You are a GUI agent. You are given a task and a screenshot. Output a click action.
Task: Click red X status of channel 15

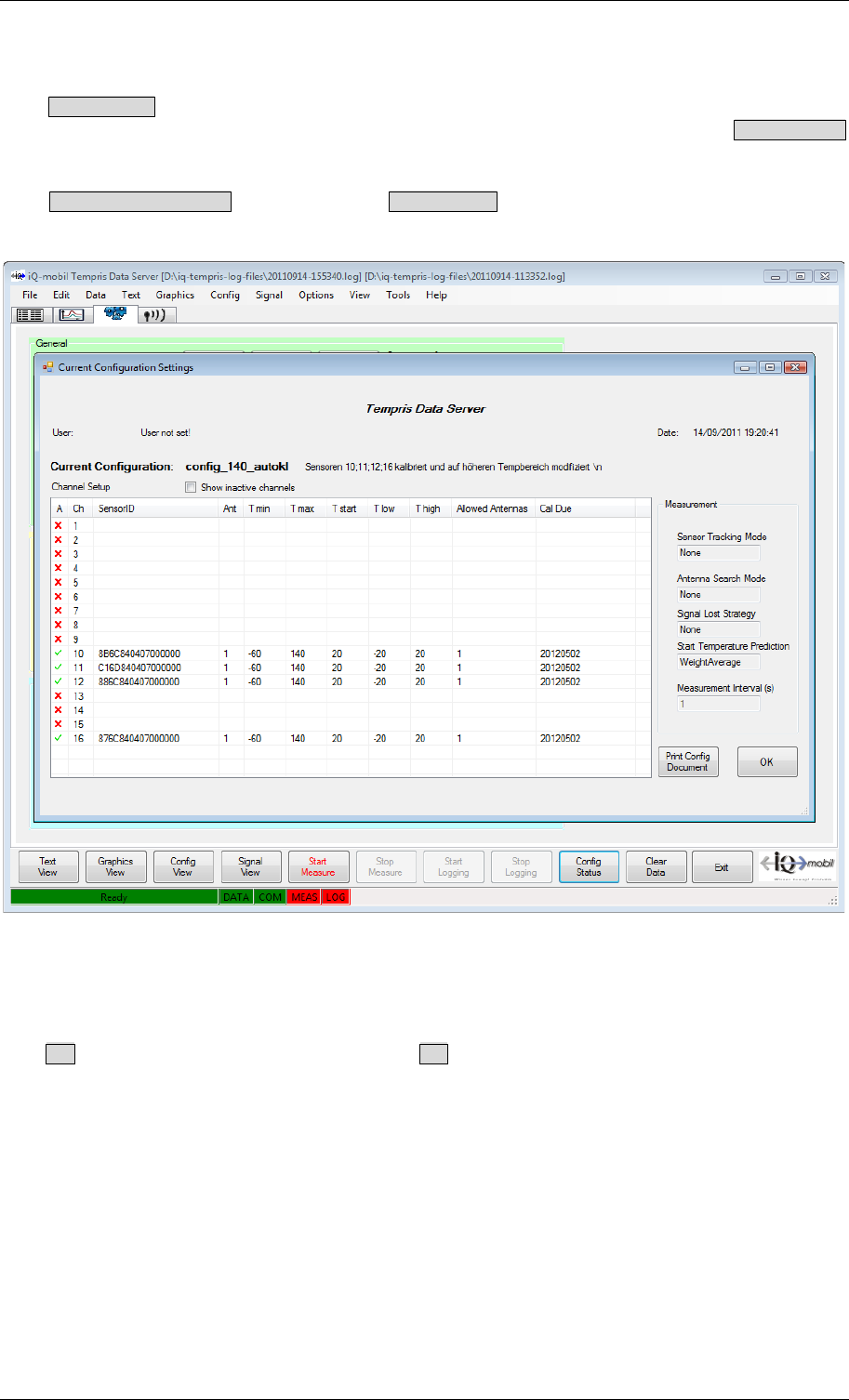pyautogui.click(x=59, y=724)
